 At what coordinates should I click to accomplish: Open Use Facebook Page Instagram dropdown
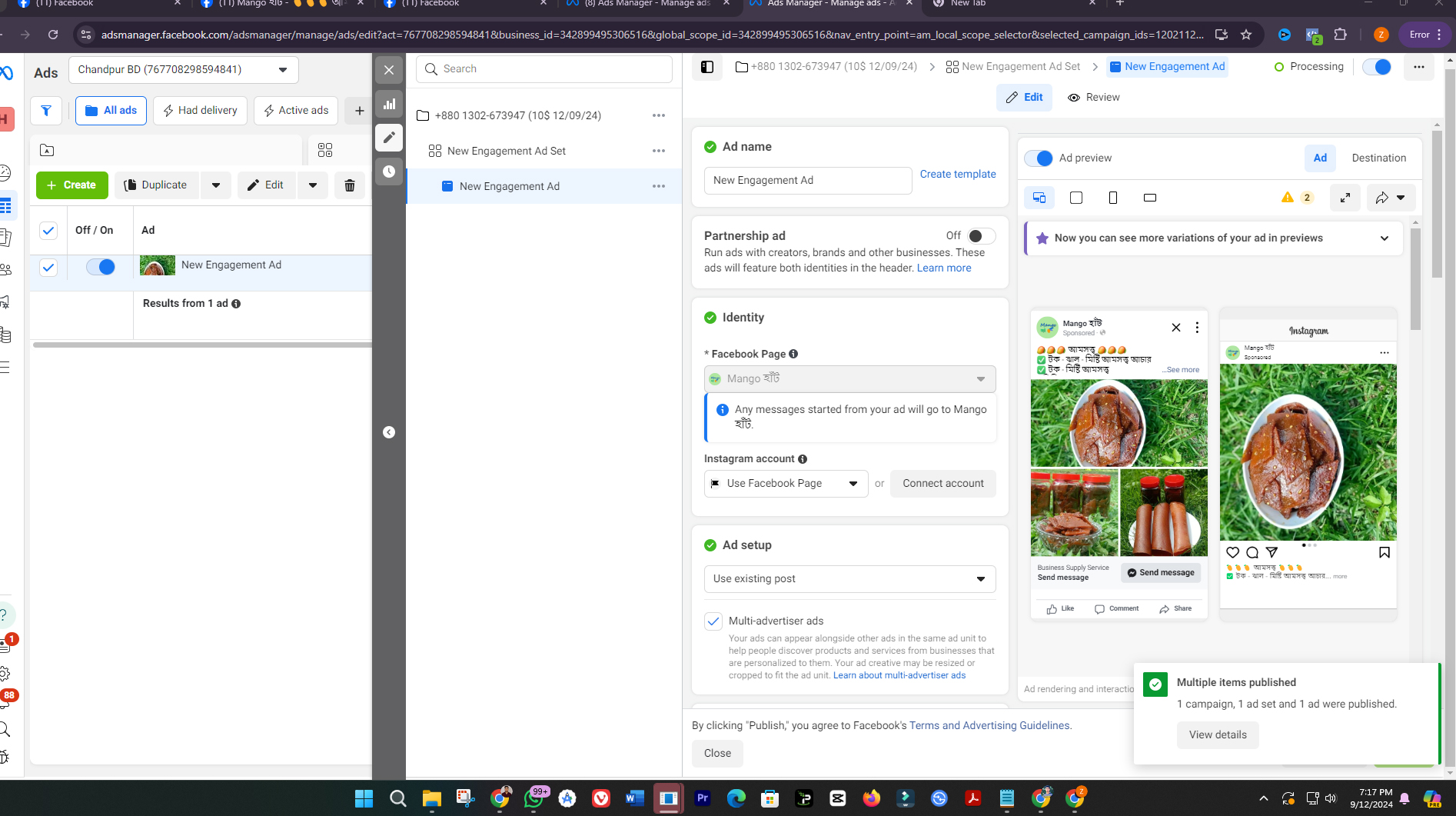(786, 484)
